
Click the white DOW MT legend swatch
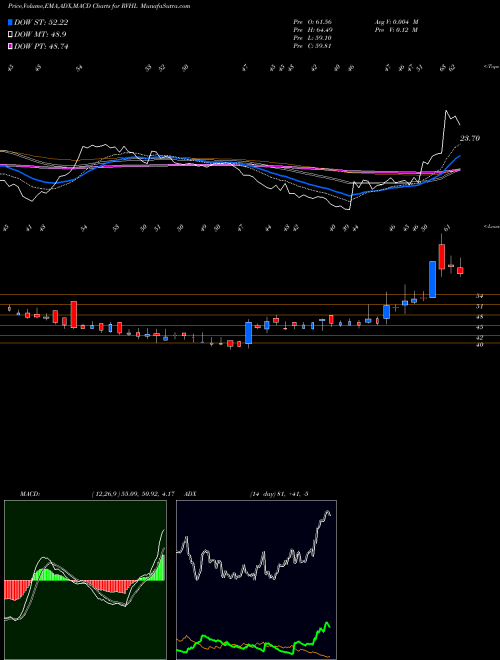tap(10, 35)
